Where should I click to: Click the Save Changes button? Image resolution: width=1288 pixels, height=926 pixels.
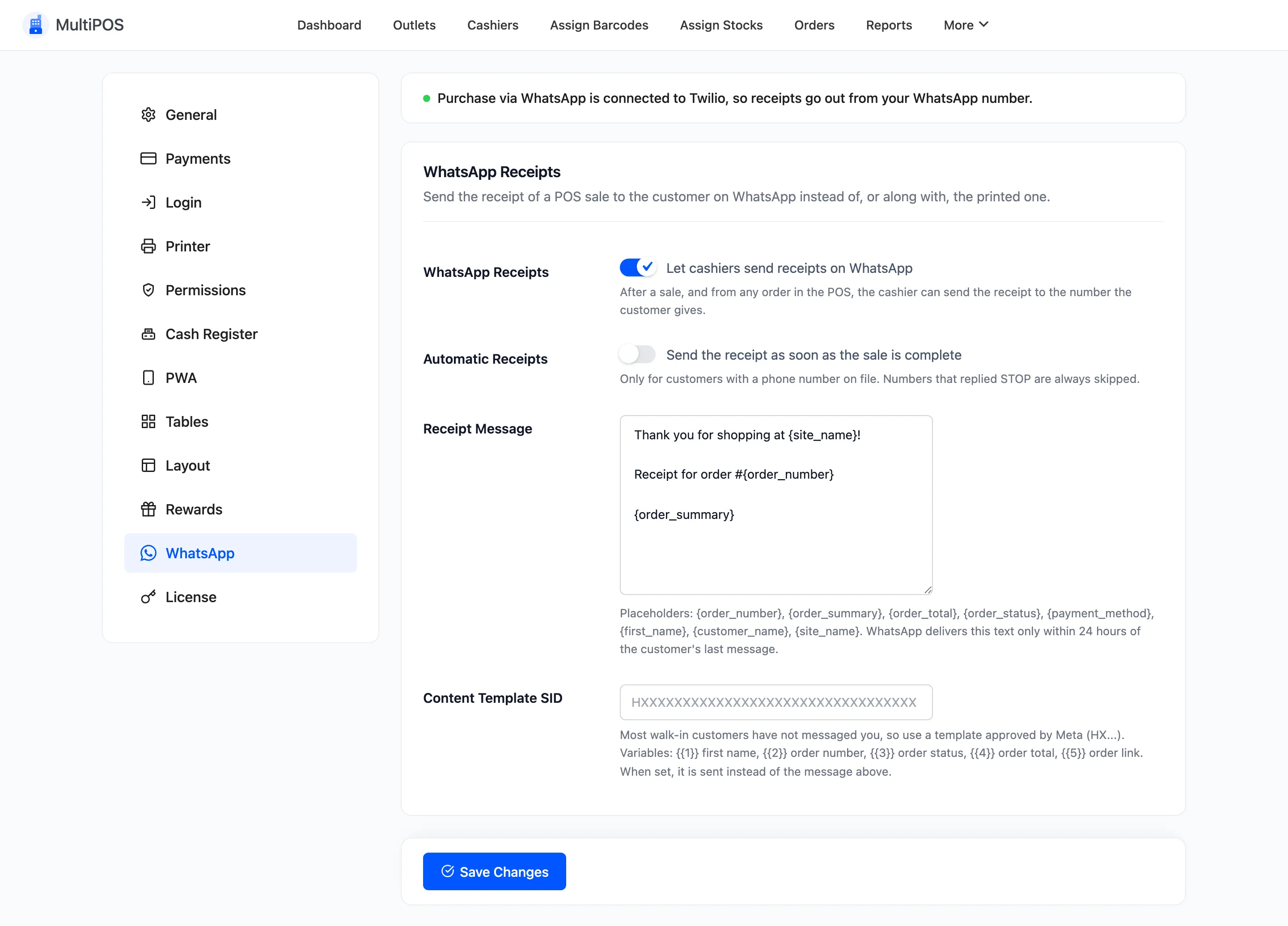point(494,871)
